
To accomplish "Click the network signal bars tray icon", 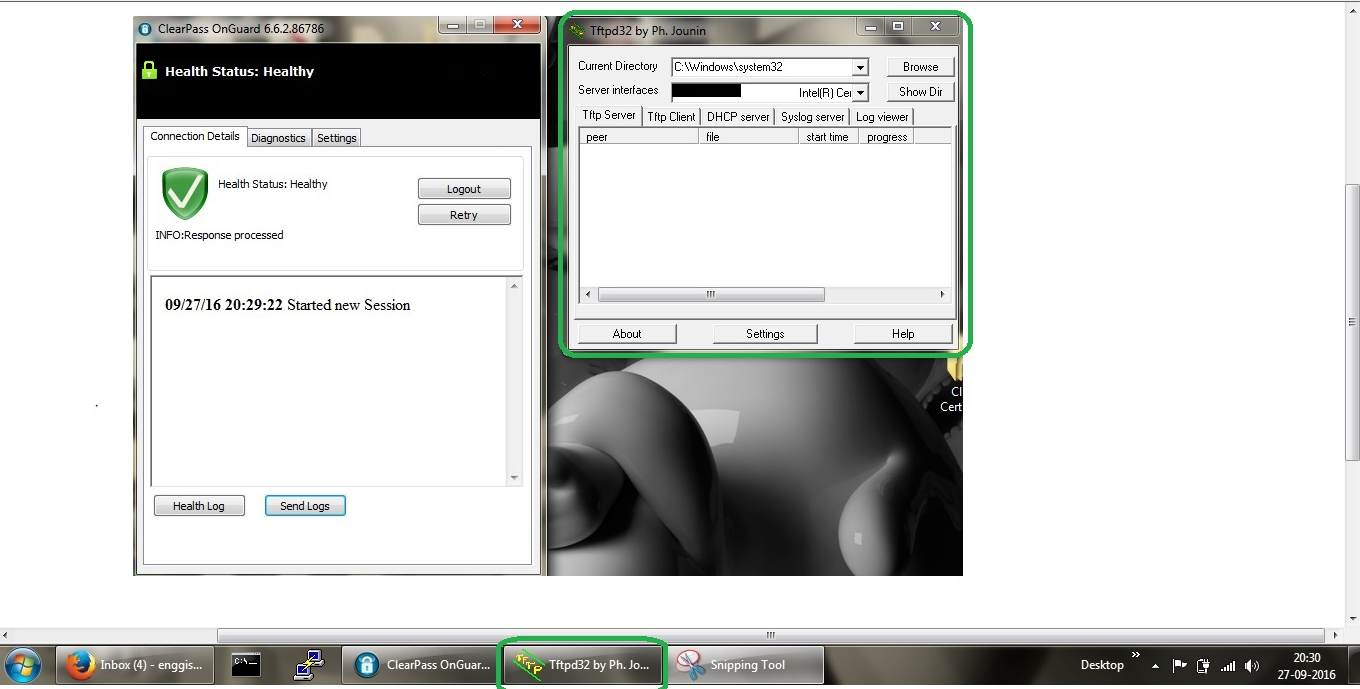I will pyautogui.click(x=1228, y=666).
